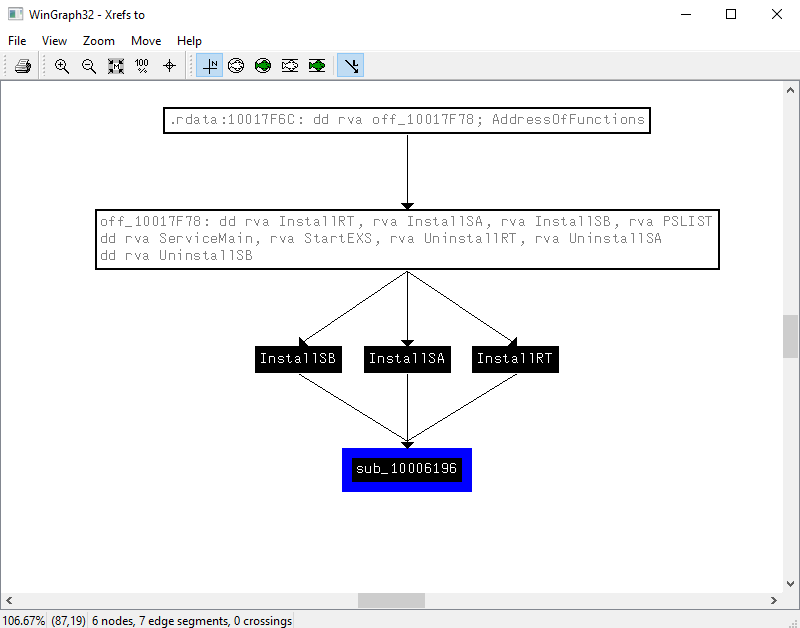
Task: Expand the View menu
Action: (55, 41)
